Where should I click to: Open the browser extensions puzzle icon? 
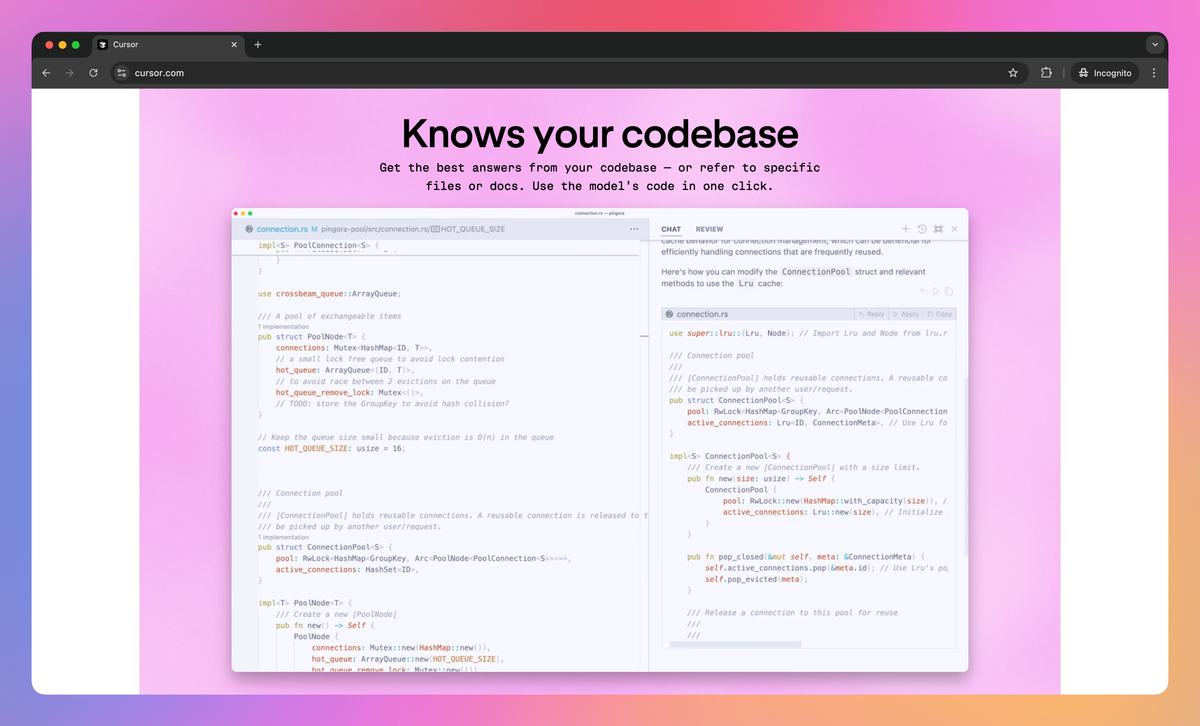[x=1046, y=73]
